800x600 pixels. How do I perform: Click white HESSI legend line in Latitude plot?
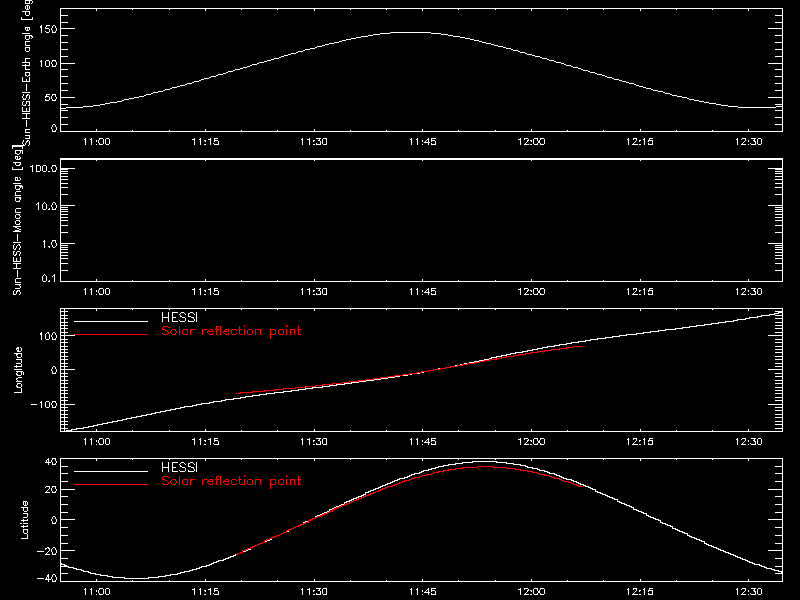coord(111,471)
